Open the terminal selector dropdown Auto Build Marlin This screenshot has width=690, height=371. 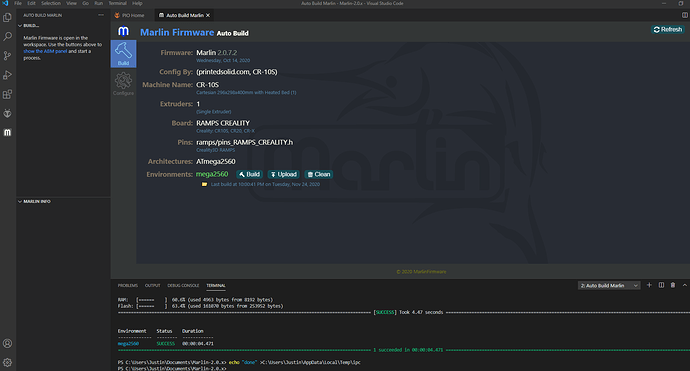[x=609, y=286]
